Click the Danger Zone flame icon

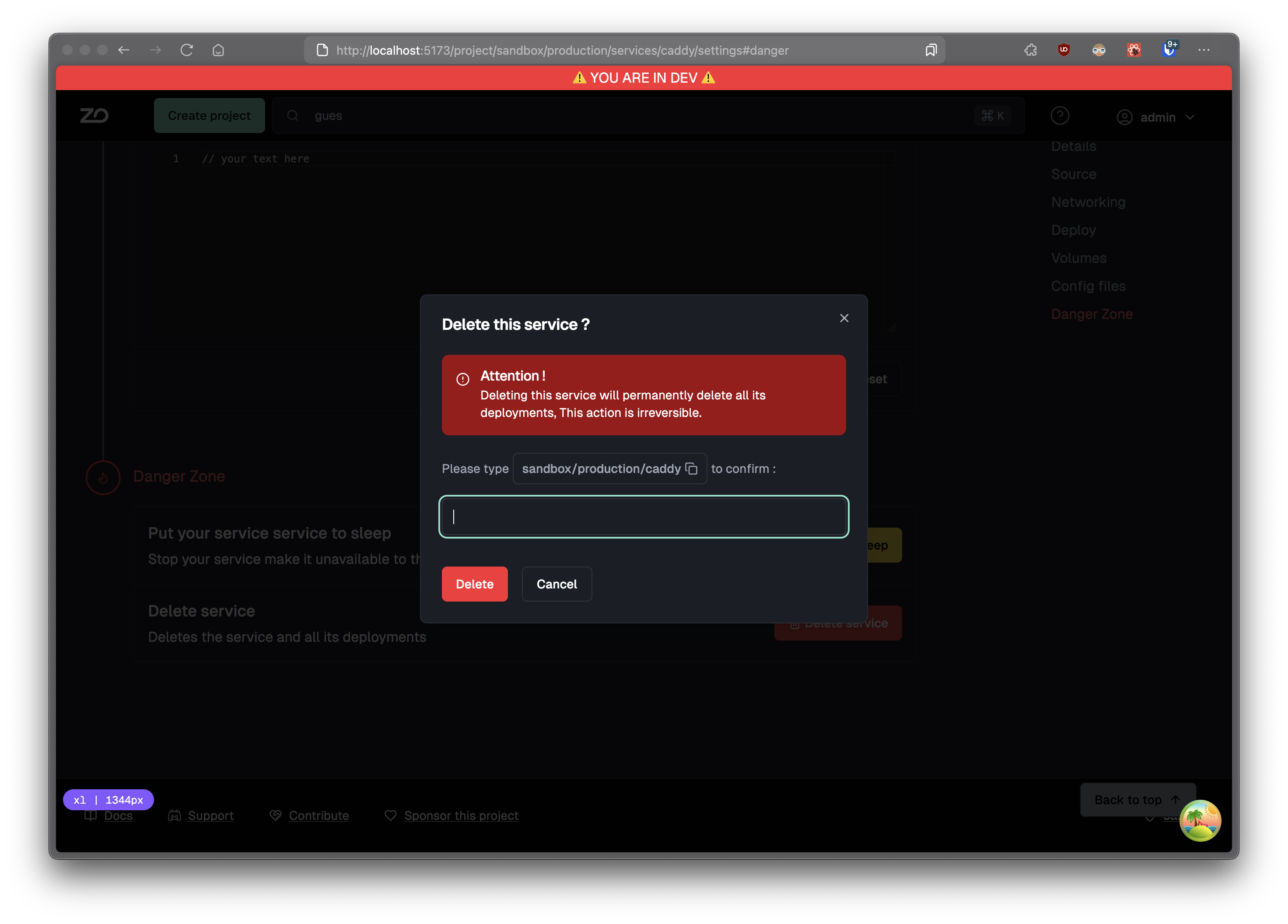[x=103, y=477]
